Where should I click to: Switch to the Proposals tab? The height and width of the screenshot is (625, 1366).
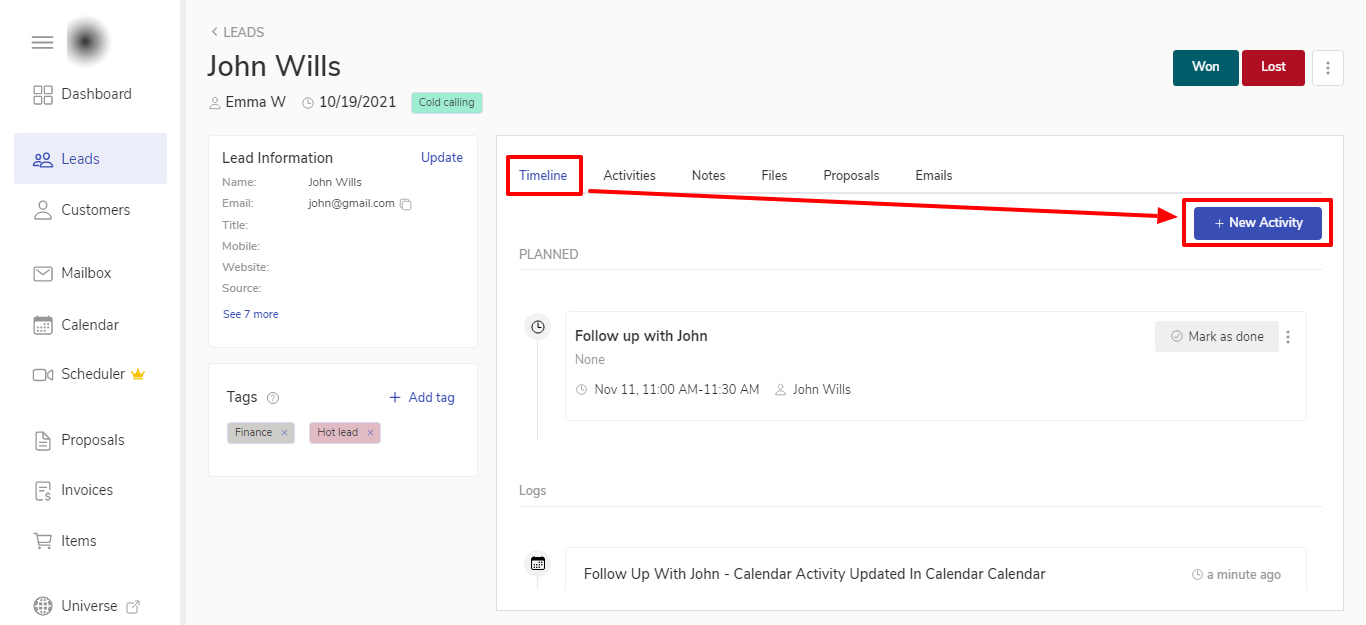pos(851,175)
